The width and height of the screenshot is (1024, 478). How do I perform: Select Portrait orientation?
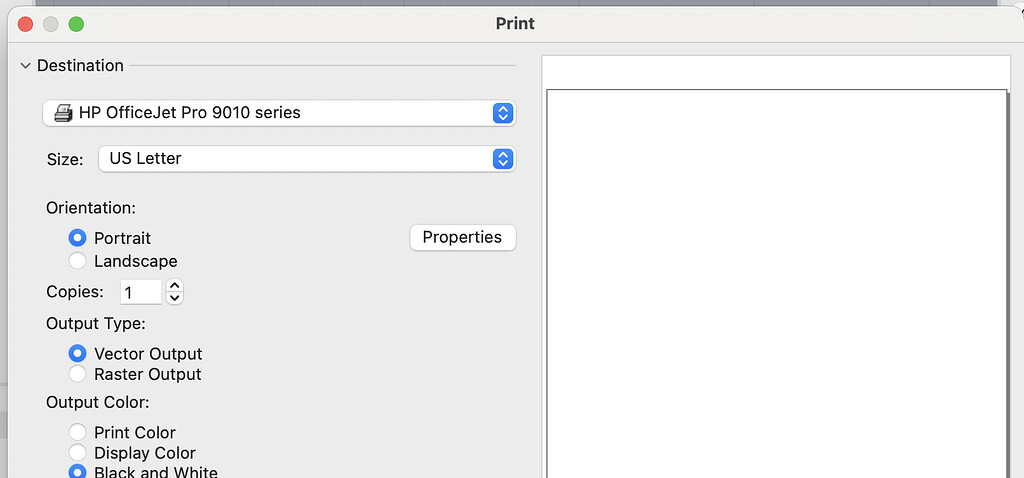click(x=77, y=238)
